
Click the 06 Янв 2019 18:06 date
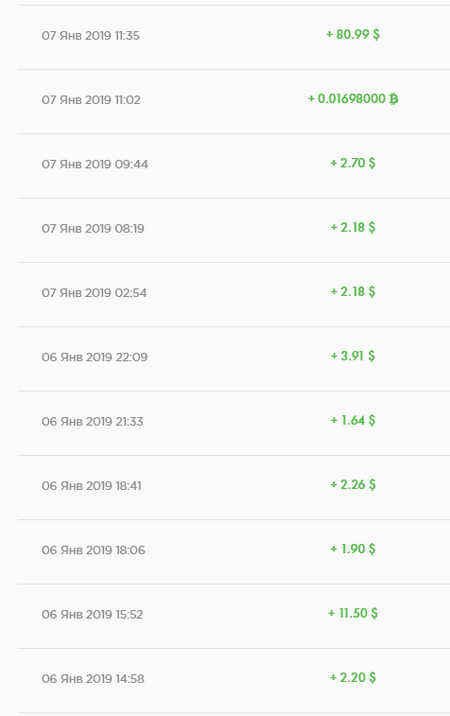[x=93, y=551]
